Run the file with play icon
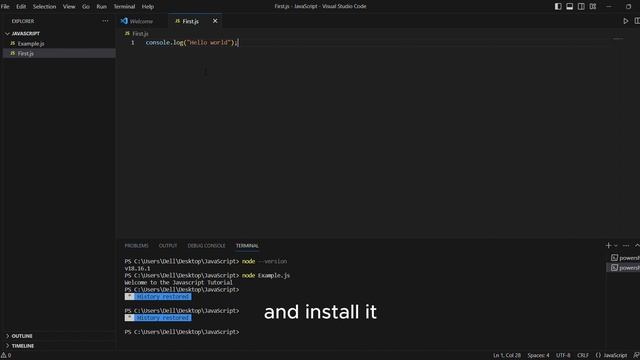 click(x=625, y=21)
